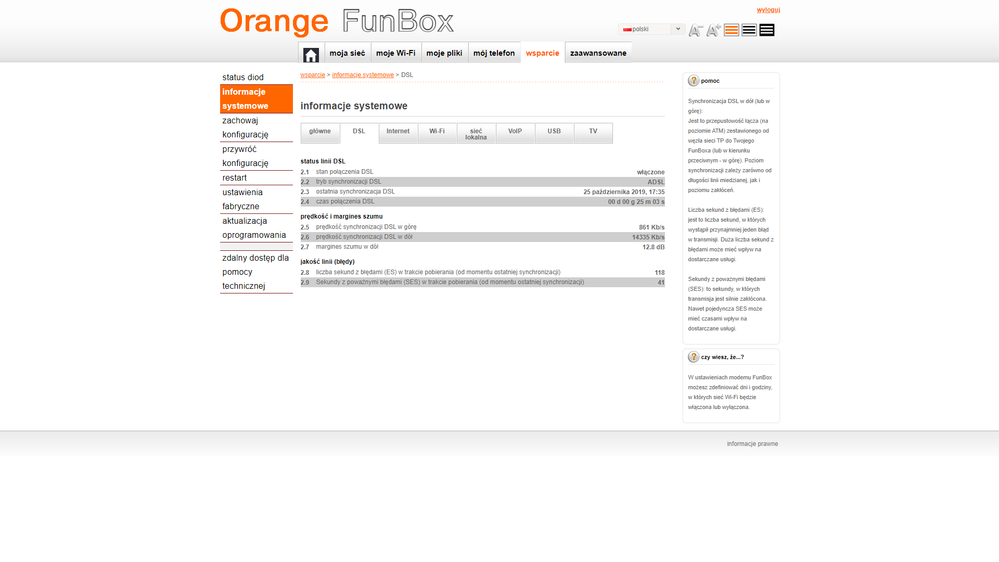This screenshot has width=999, height=562.
Task: Decrease font size with A- icon
Action: click(x=695, y=30)
